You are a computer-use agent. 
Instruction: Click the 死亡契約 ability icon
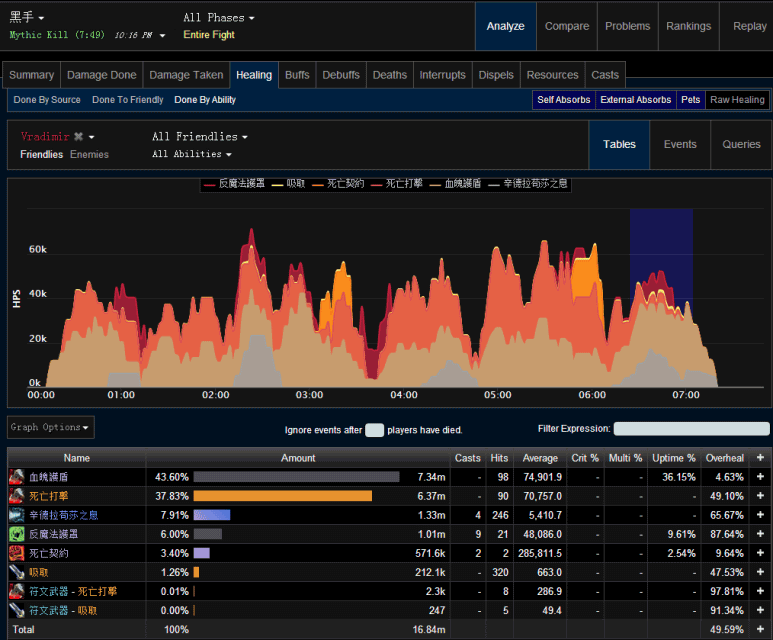click(x=17, y=553)
